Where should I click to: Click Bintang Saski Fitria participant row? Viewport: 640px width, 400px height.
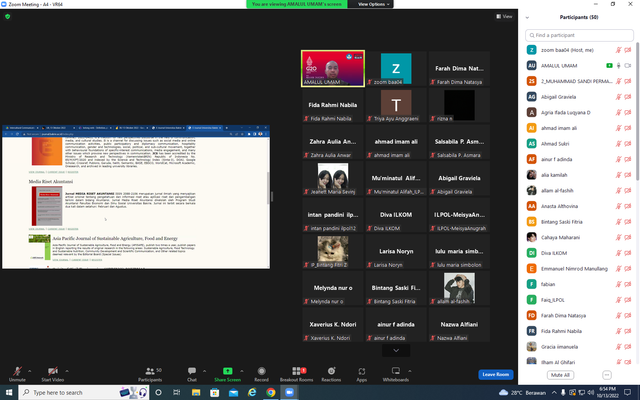click(579, 222)
